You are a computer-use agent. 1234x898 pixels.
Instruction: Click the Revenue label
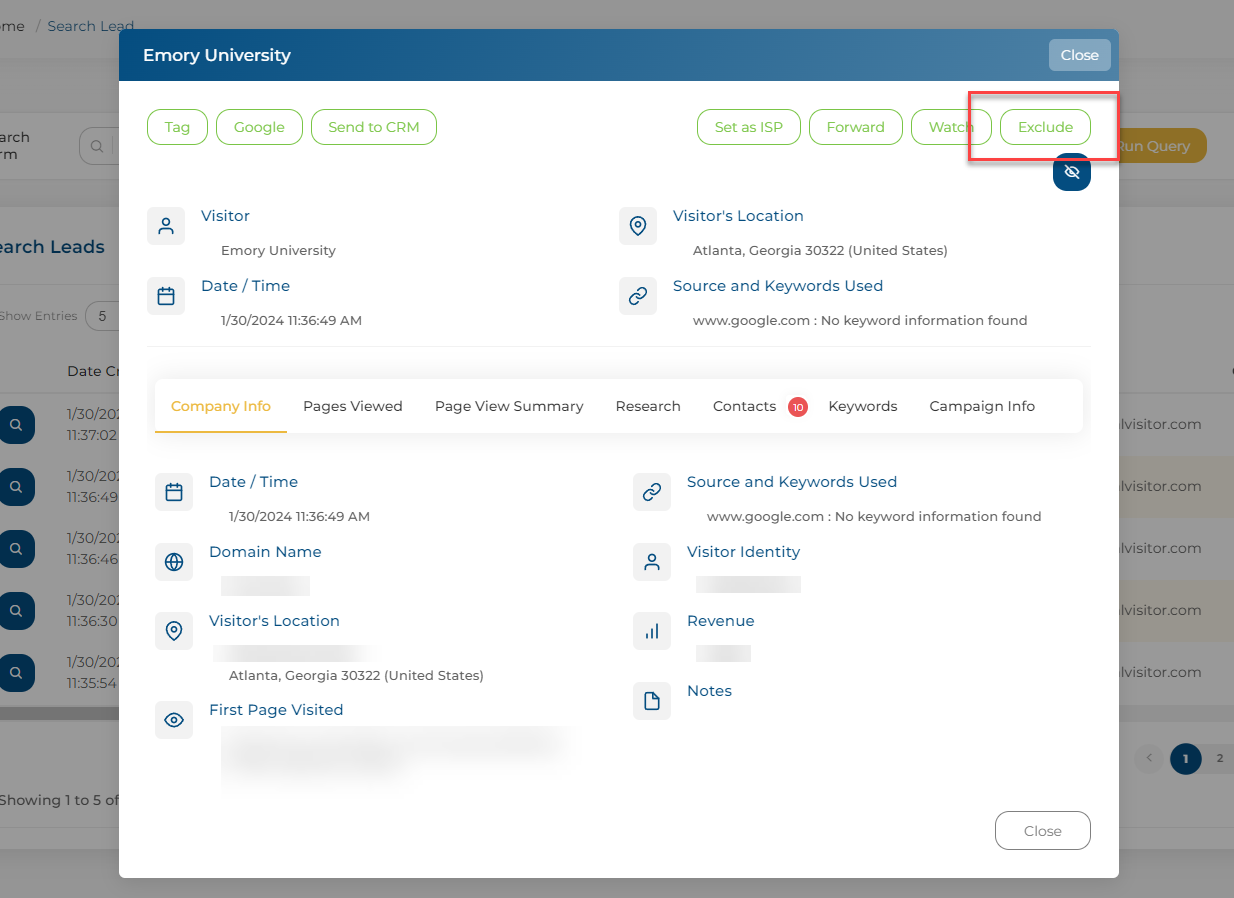[x=720, y=621]
